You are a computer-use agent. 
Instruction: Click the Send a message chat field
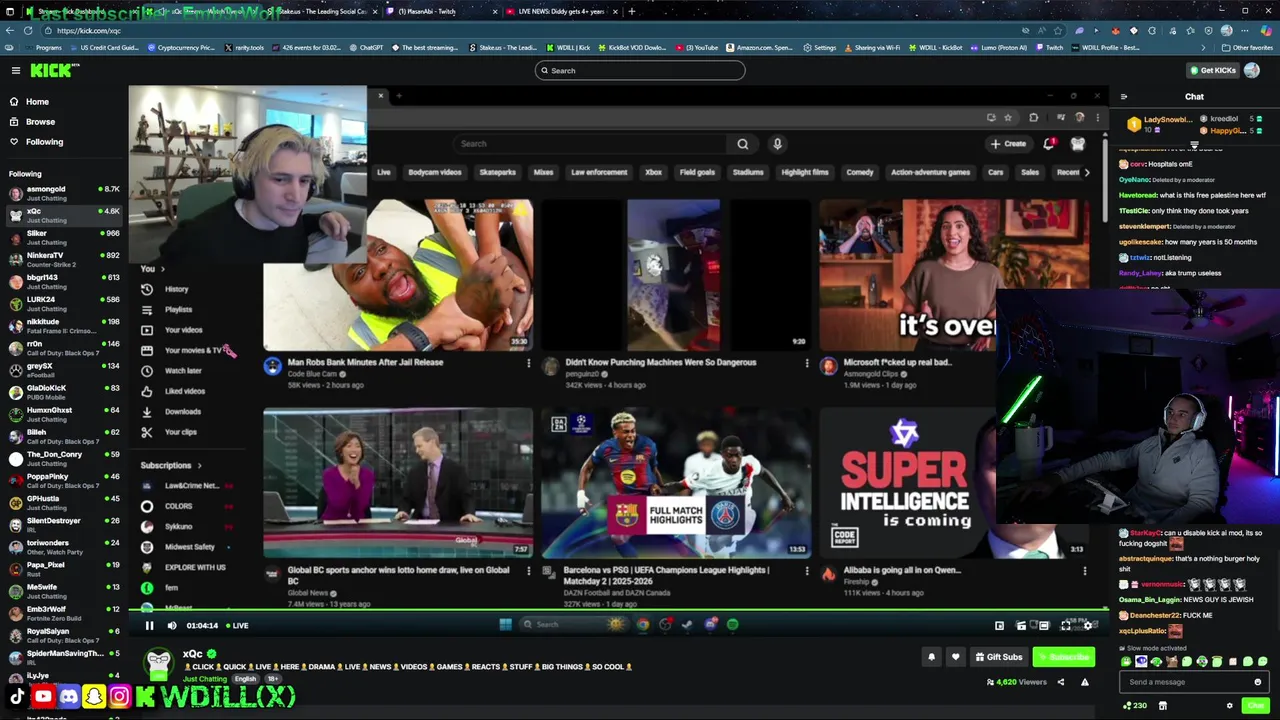1194,682
